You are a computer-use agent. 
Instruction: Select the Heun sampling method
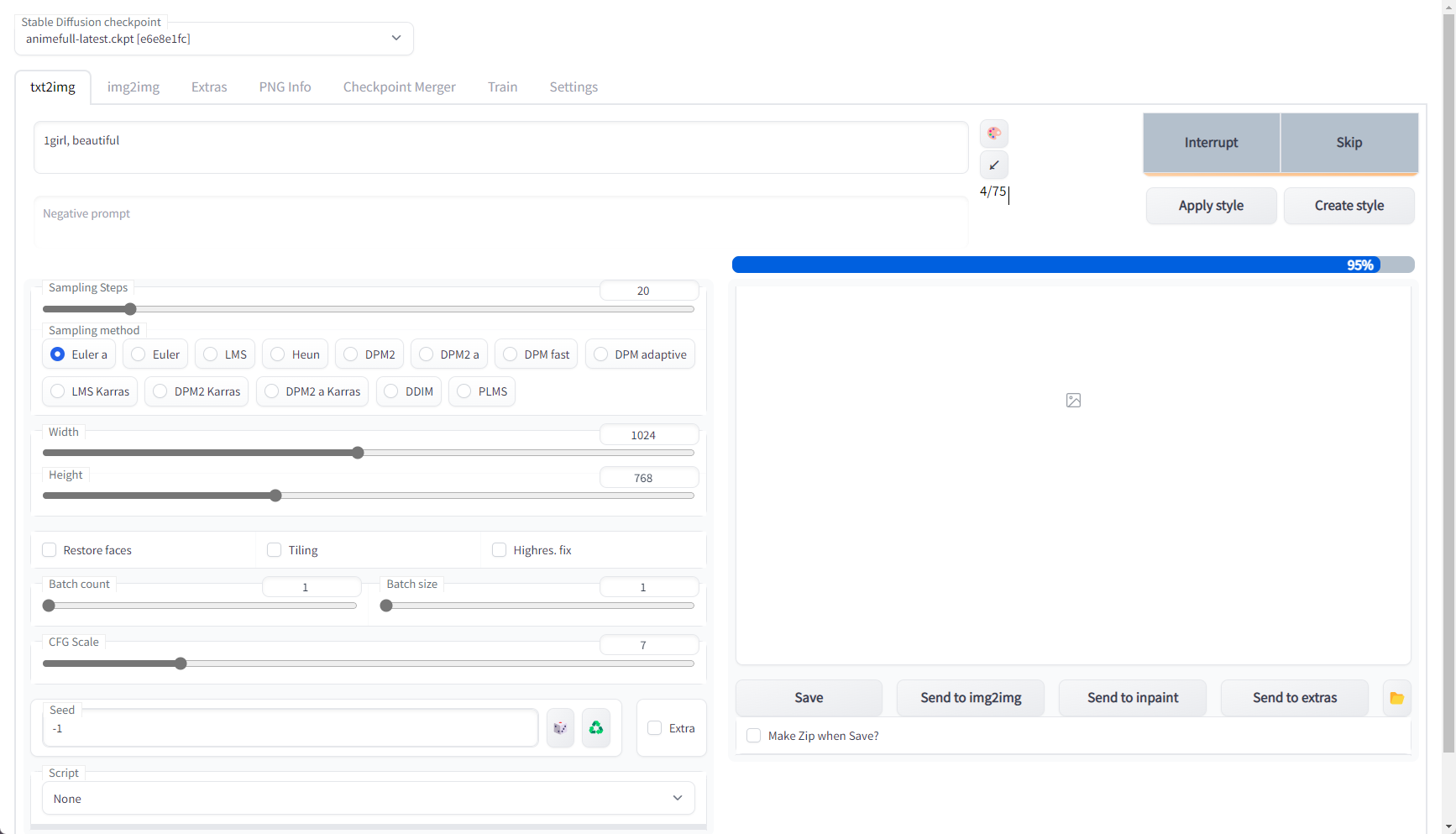295,354
